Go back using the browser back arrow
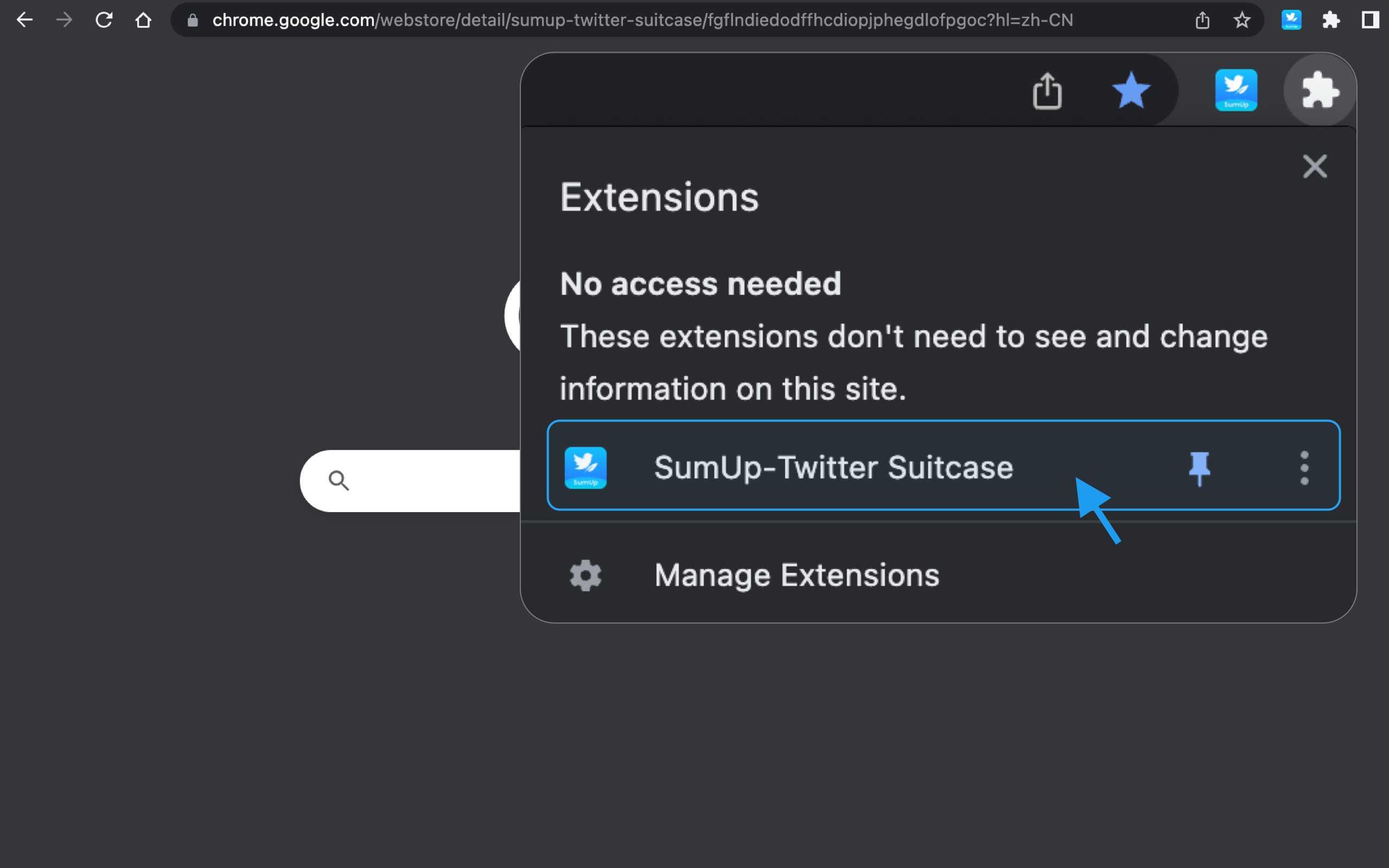The width and height of the screenshot is (1389, 868). coord(24,20)
